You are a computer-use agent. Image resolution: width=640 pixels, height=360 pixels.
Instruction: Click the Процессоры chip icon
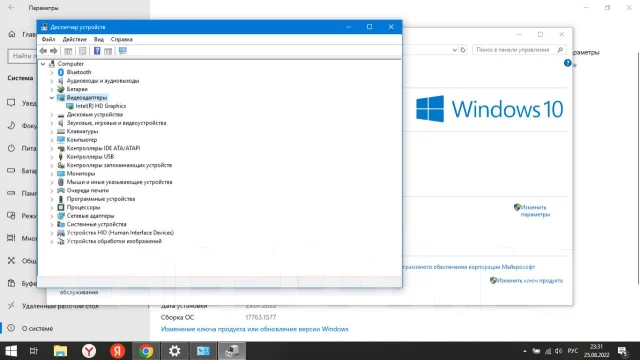coord(61,207)
